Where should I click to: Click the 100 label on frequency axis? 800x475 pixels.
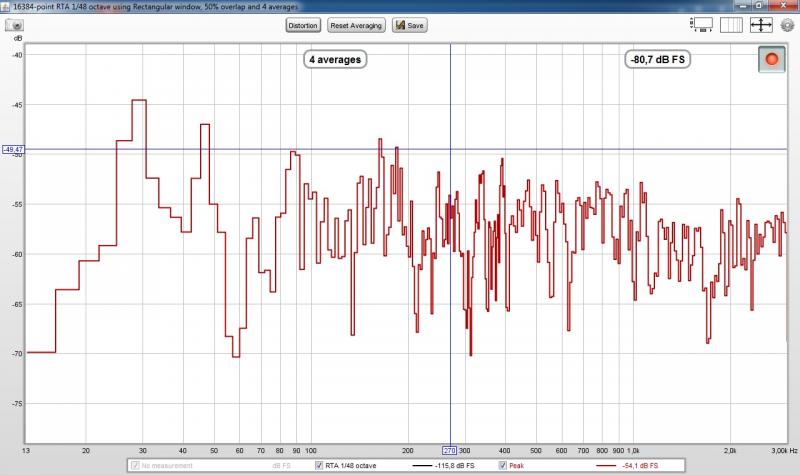point(311,451)
